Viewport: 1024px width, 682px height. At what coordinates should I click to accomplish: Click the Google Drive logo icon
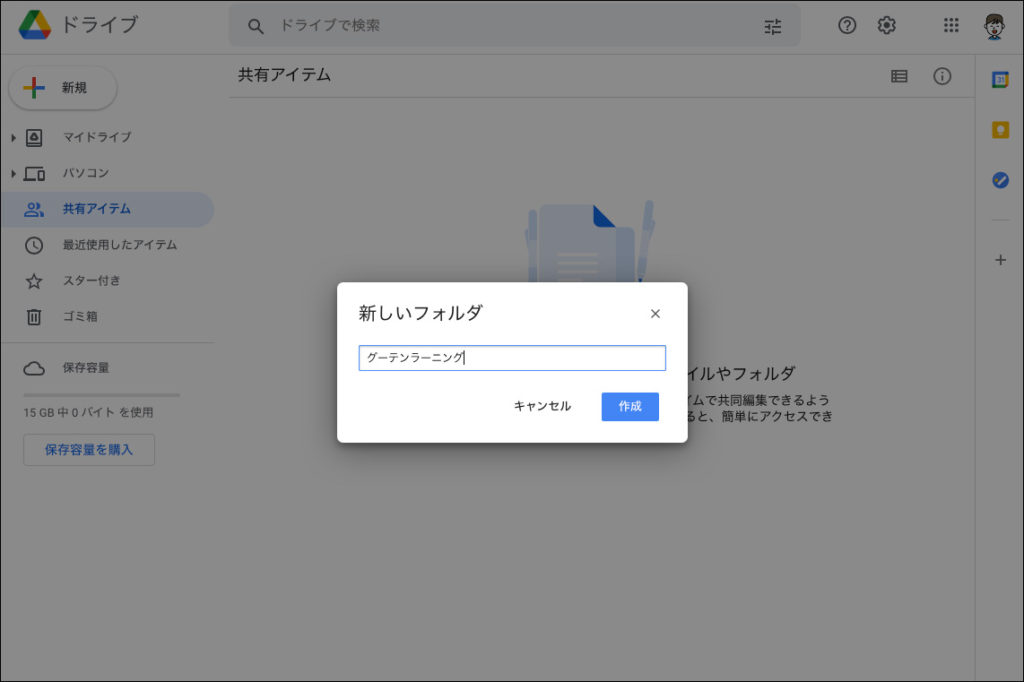[35, 25]
